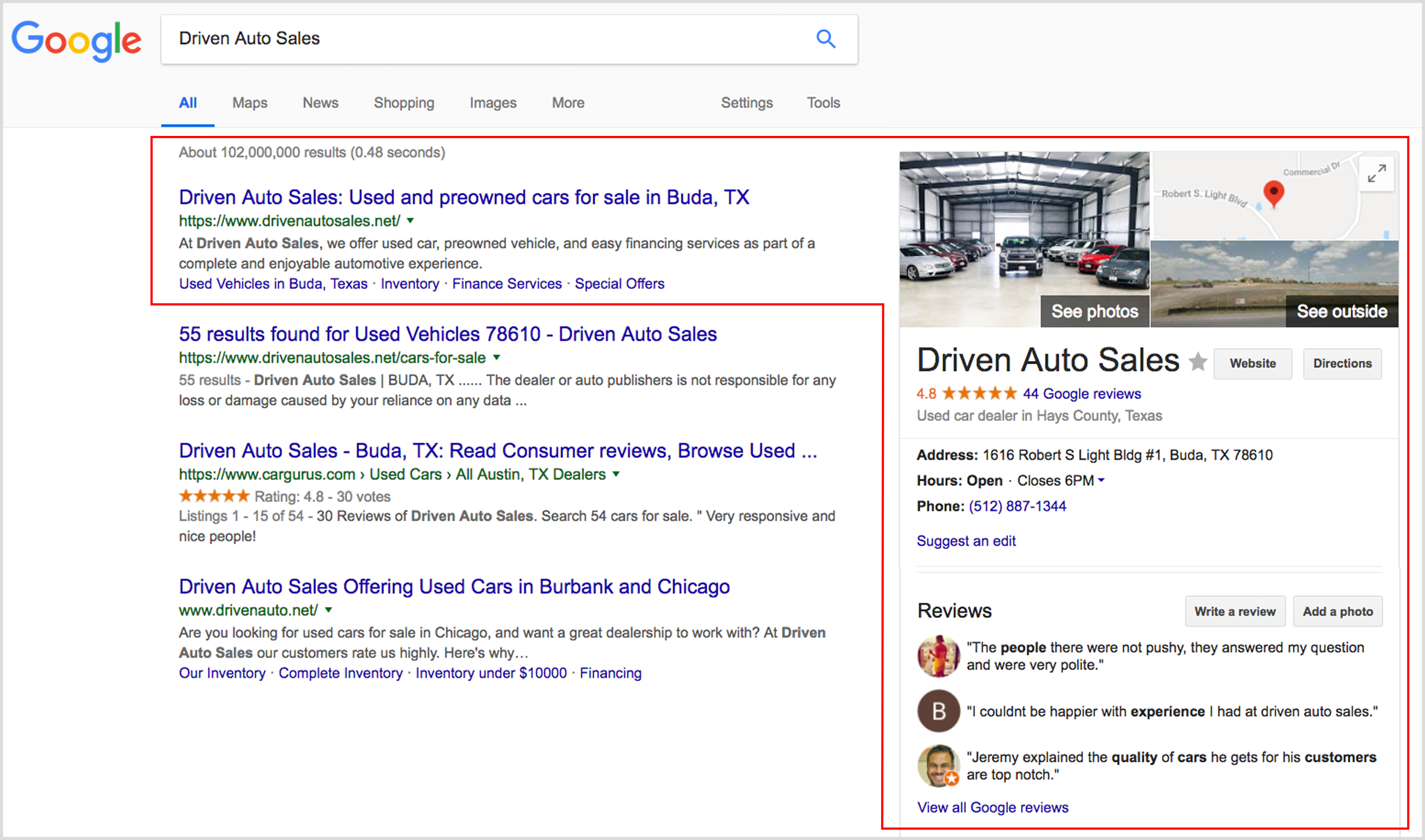Open the Settings menu
This screenshot has width=1425, height=840.
(747, 103)
